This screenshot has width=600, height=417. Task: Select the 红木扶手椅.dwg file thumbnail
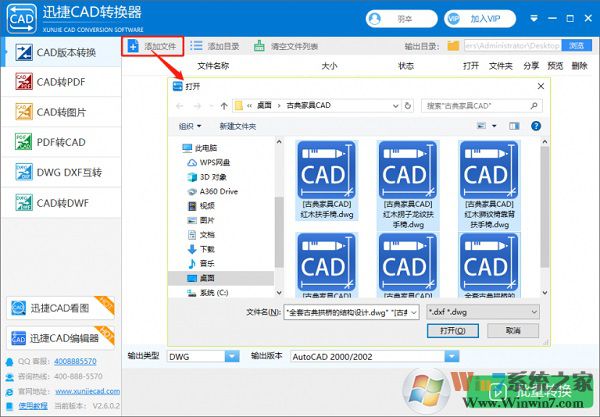[x=326, y=180]
